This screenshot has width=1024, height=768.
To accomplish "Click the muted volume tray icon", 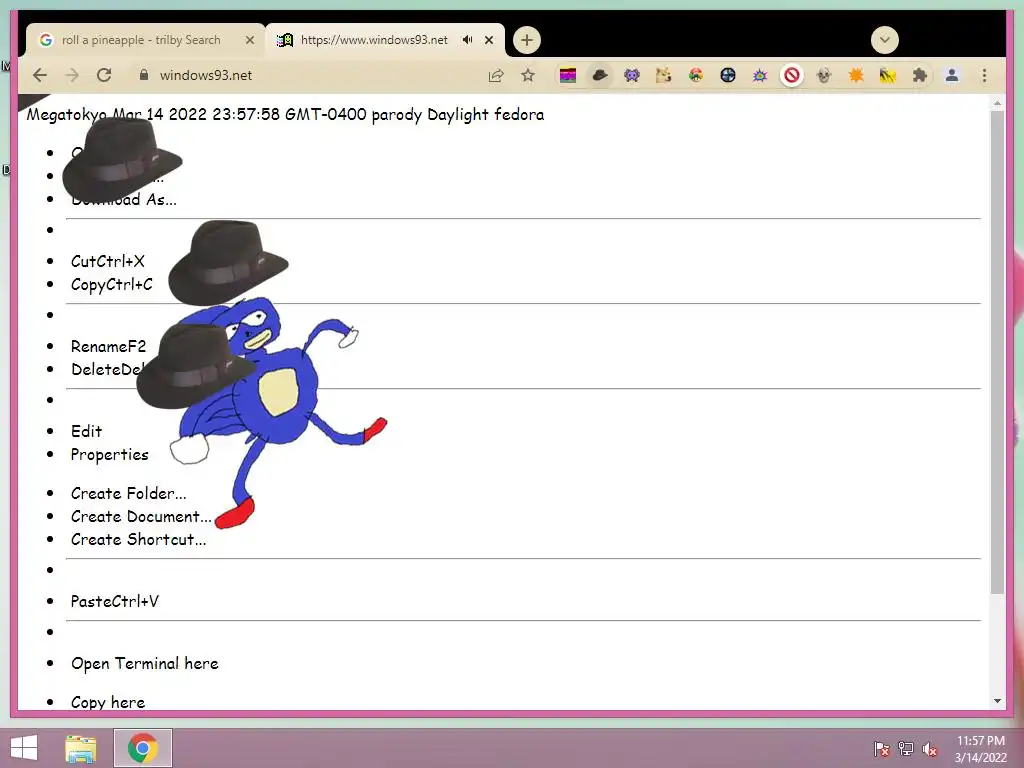I will pyautogui.click(x=930, y=749).
